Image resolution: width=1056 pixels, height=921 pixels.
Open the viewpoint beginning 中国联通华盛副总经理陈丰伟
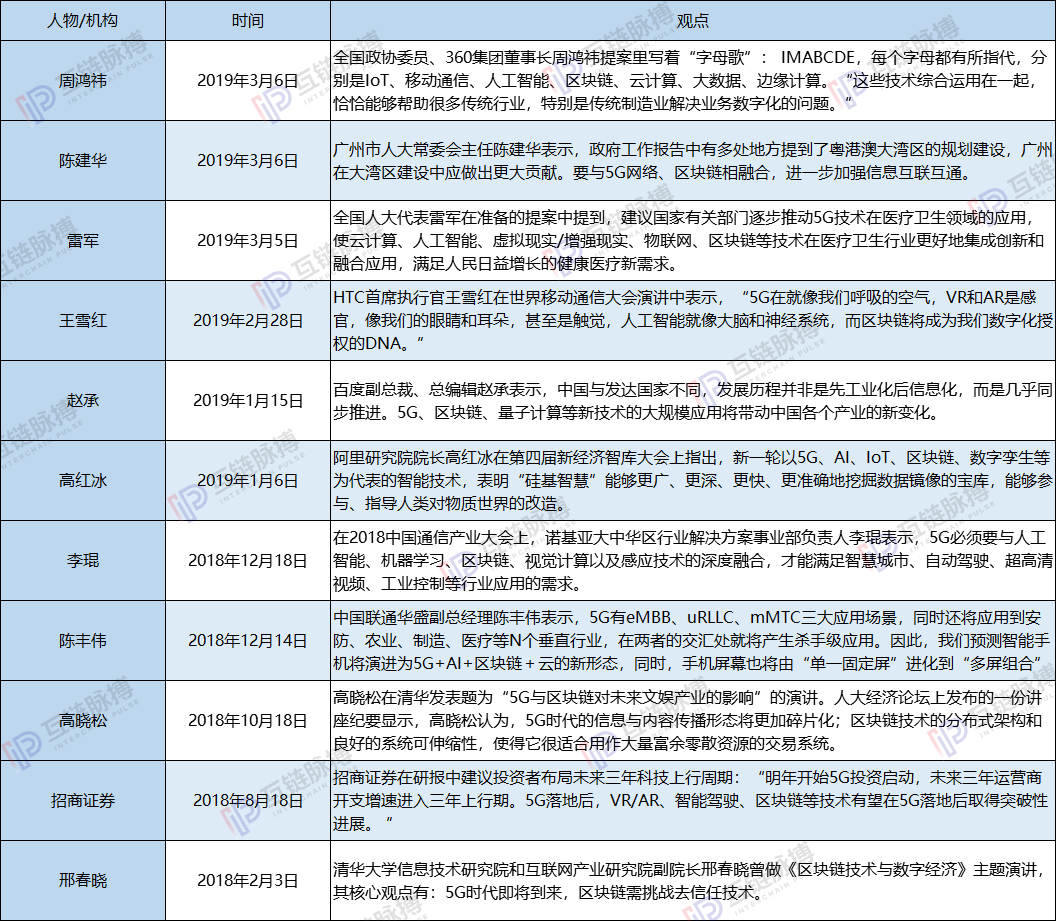pyautogui.click(x=692, y=640)
